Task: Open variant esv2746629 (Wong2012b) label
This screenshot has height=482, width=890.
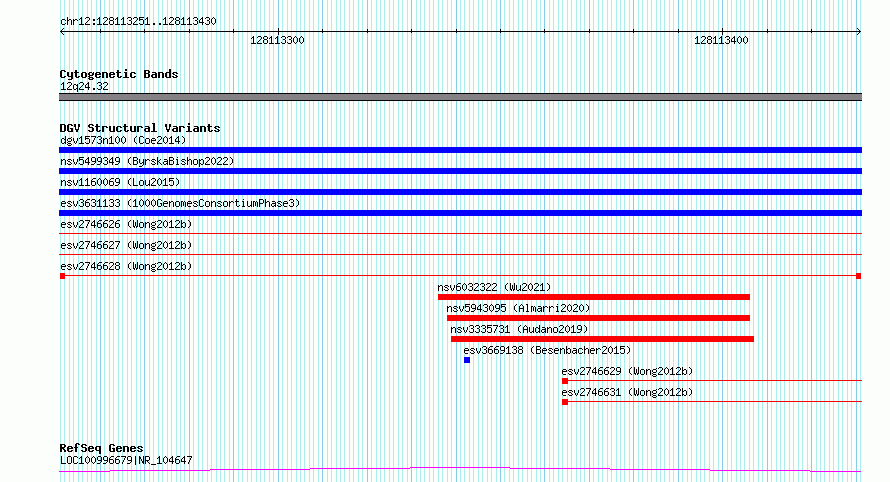Action: 627,371
